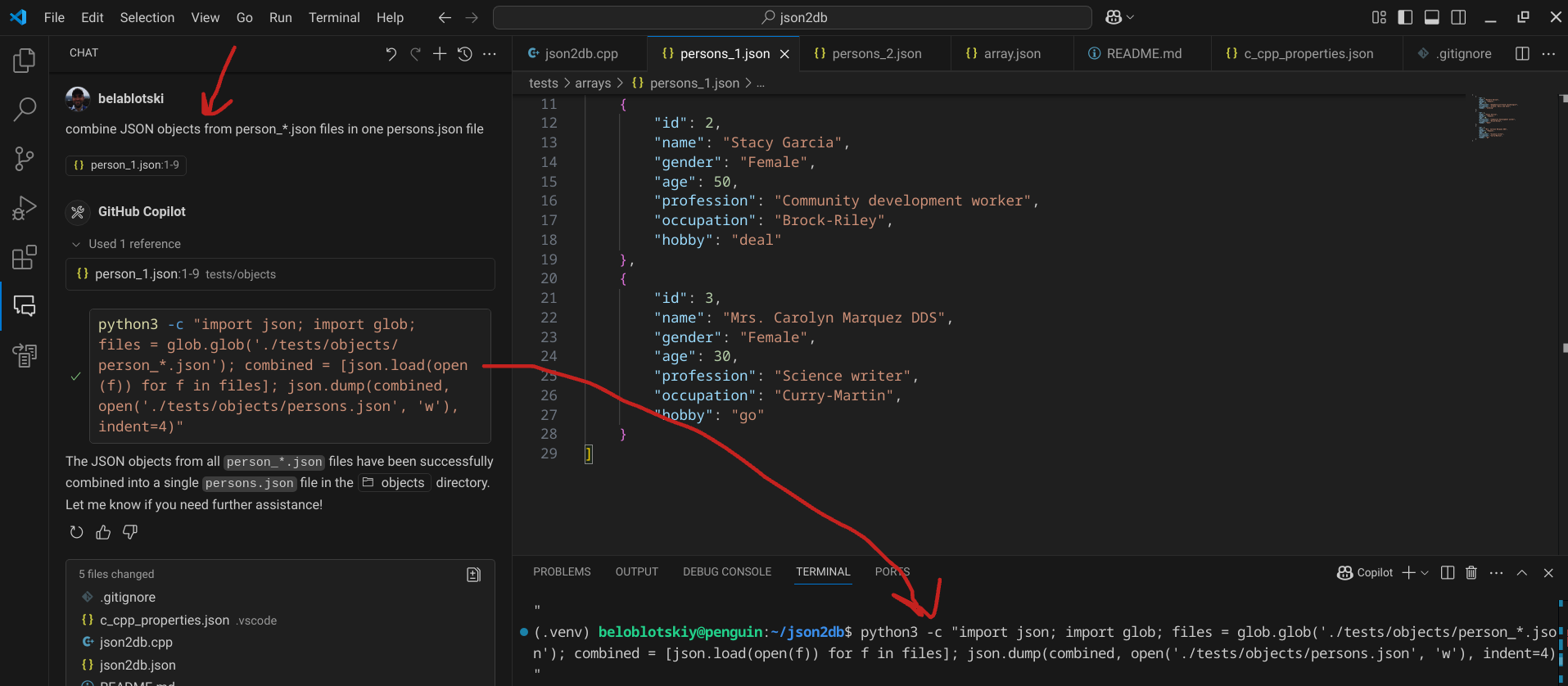1568x686 pixels.
Task: Customize editor layout
Action: coord(1379,17)
